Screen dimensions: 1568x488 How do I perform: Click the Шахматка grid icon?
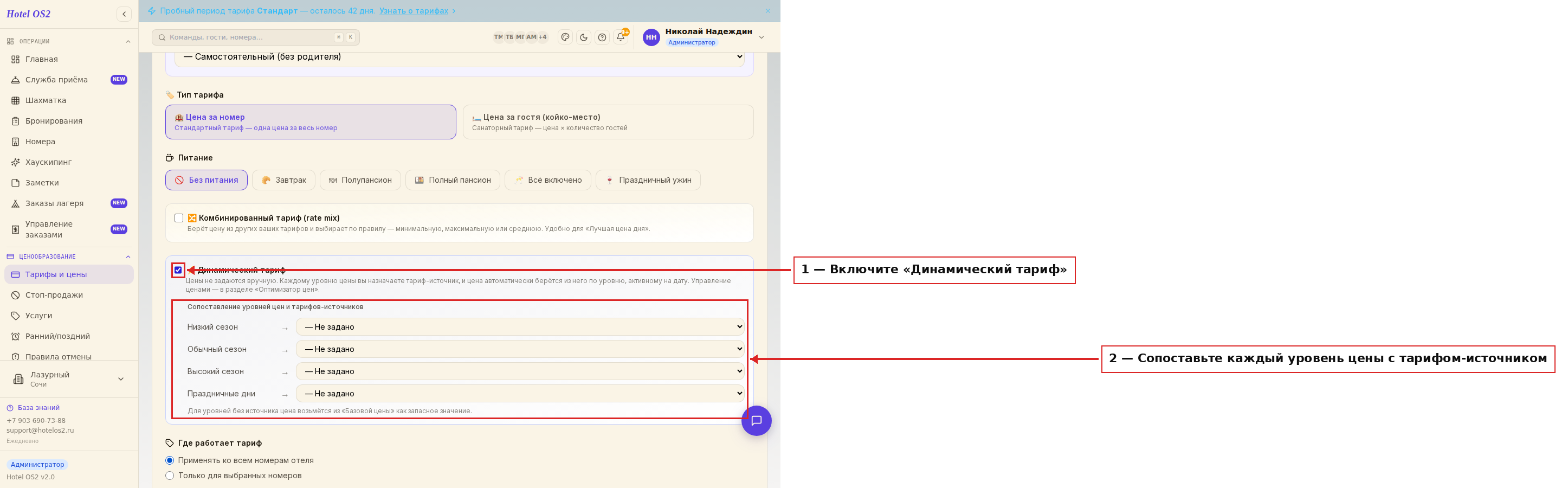(16, 100)
